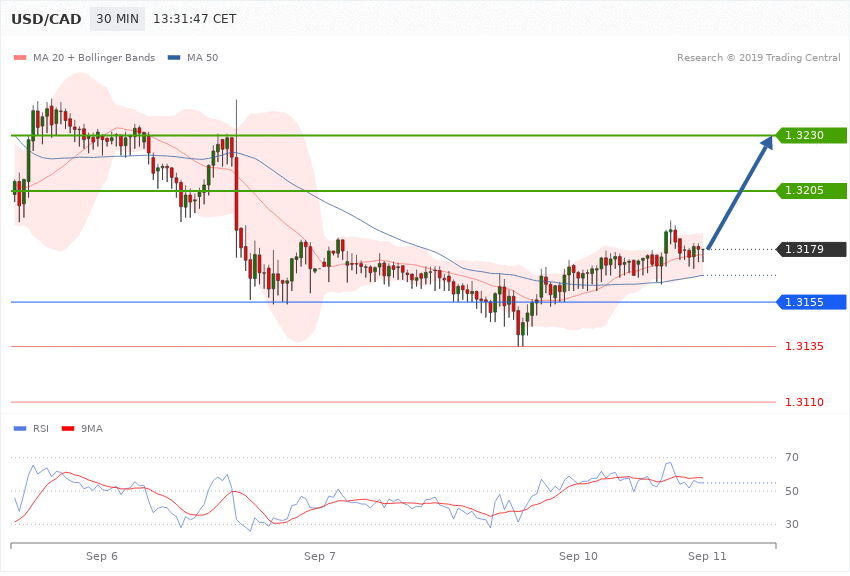850x576 pixels.
Task: Click the RSI legend label
Action: click(x=41, y=429)
